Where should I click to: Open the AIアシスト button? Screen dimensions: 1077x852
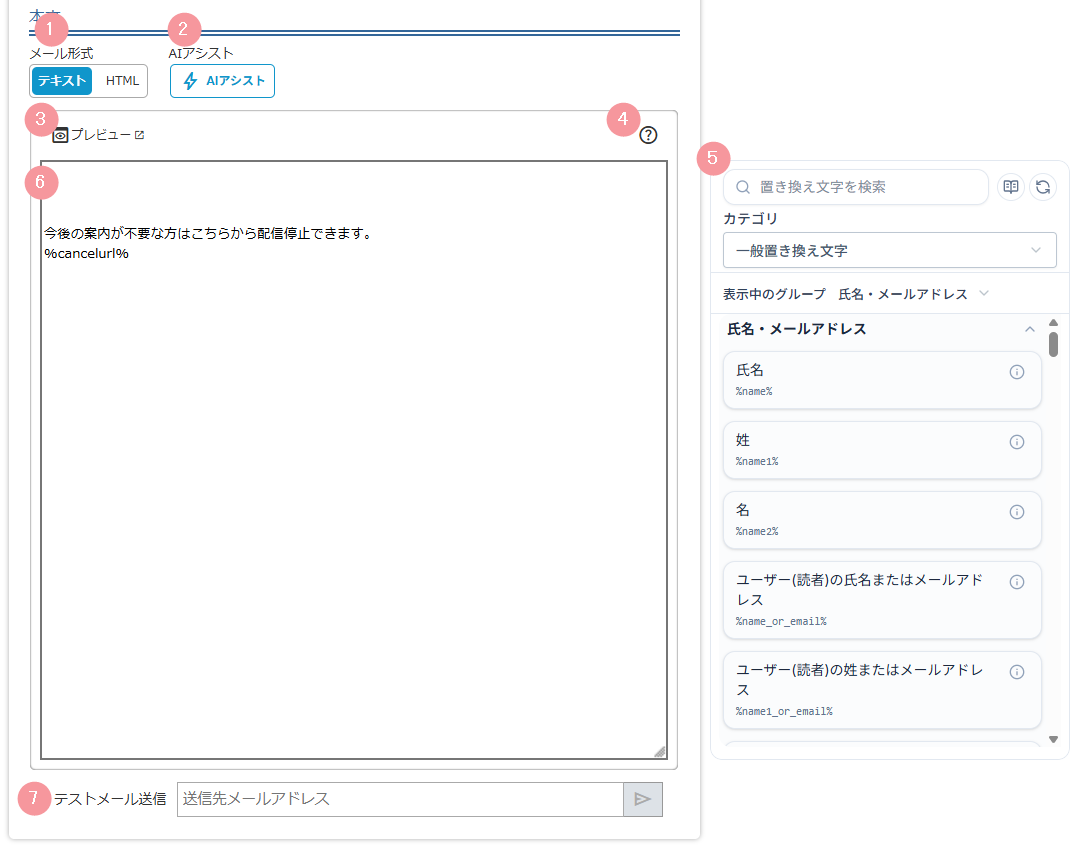(x=223, y=81)
